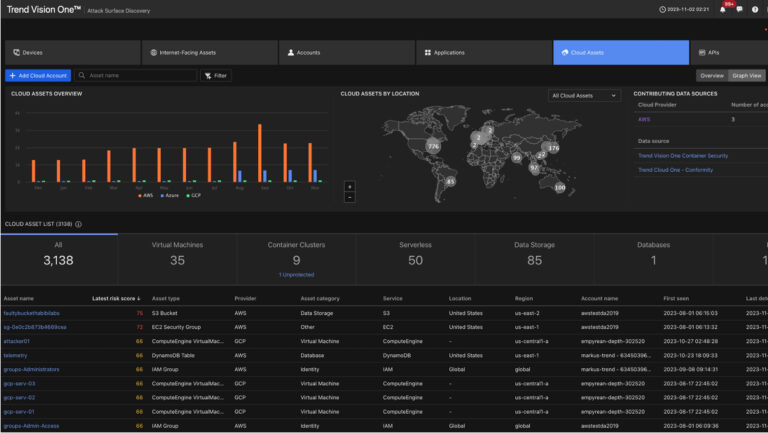The image size is (768, 433).
Task: Switch to the Accounts tab
Action: (347, 52)
